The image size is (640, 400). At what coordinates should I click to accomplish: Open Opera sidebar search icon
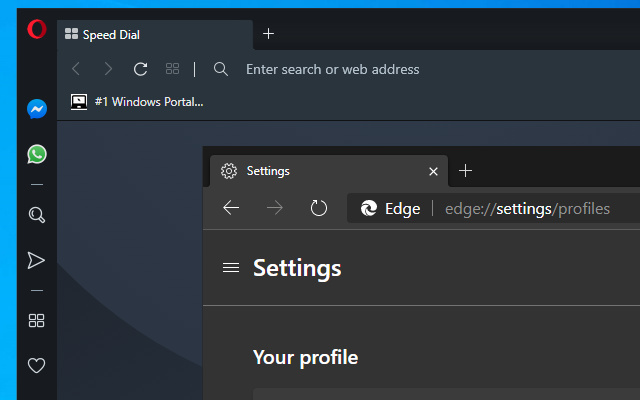(37, 215)
